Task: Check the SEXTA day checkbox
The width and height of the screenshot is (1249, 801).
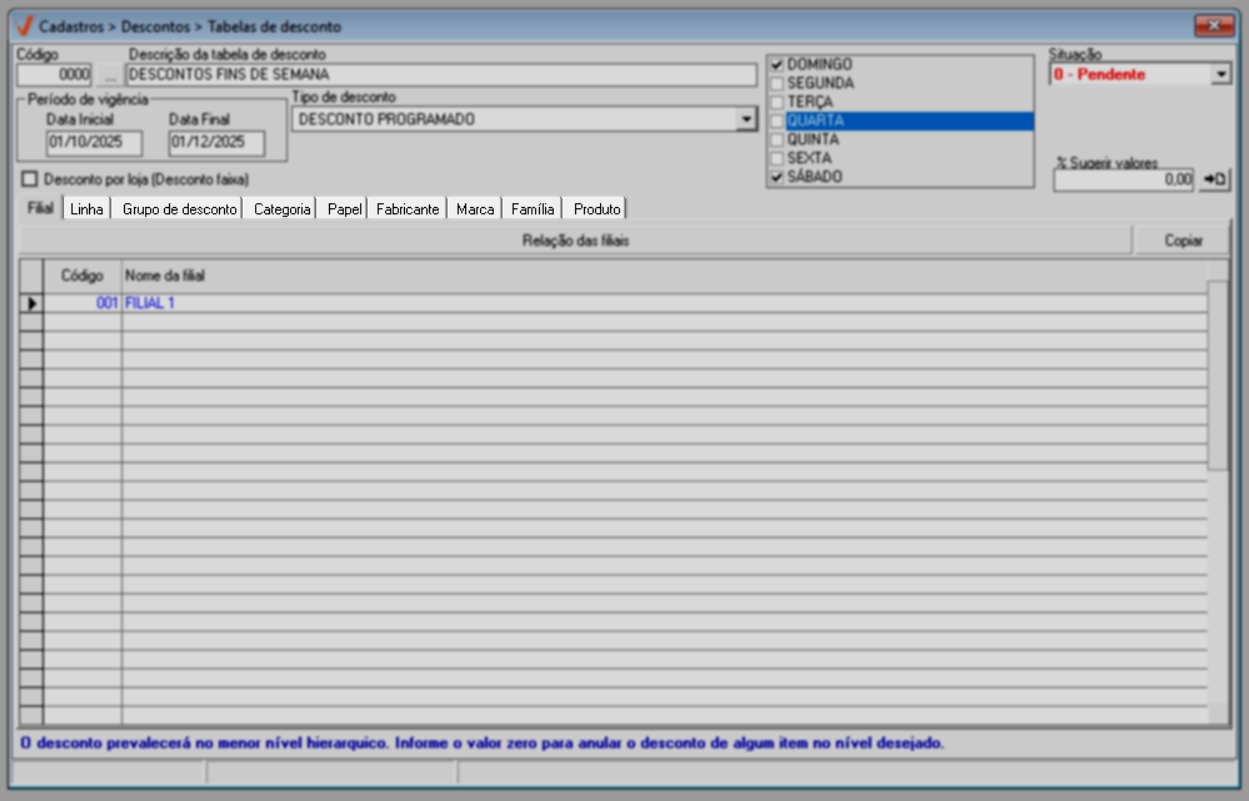Action: [x=776, y=158]
